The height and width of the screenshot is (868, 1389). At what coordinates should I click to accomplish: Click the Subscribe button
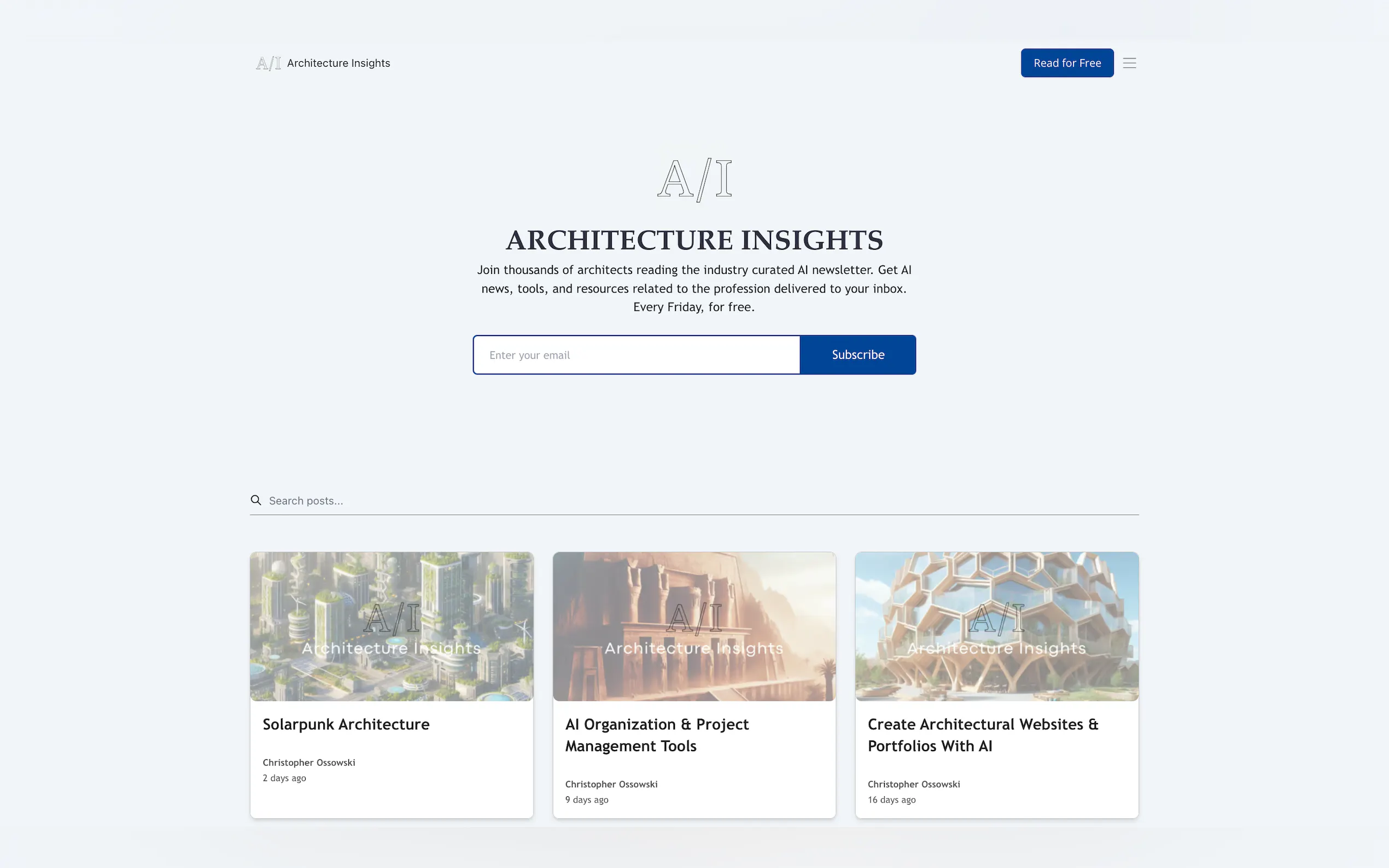pos(857,355)
